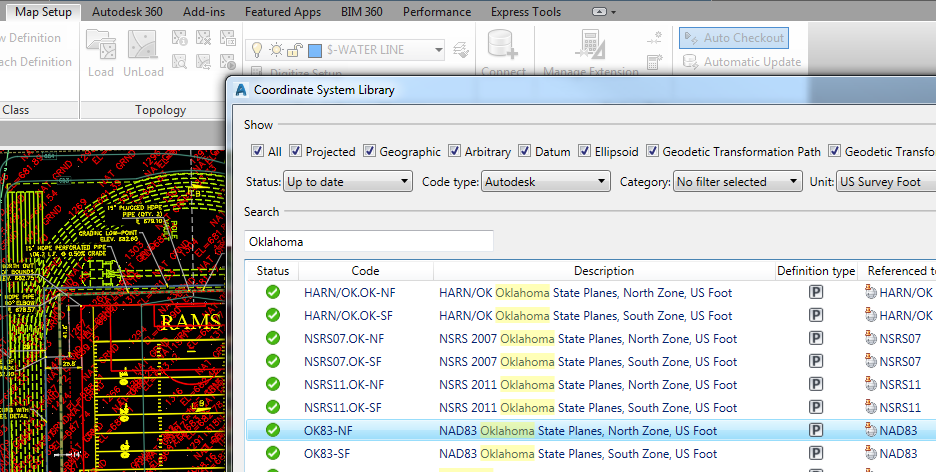Sort by the Status column header
Screen dimensions: 936x472
coord(273,271)
